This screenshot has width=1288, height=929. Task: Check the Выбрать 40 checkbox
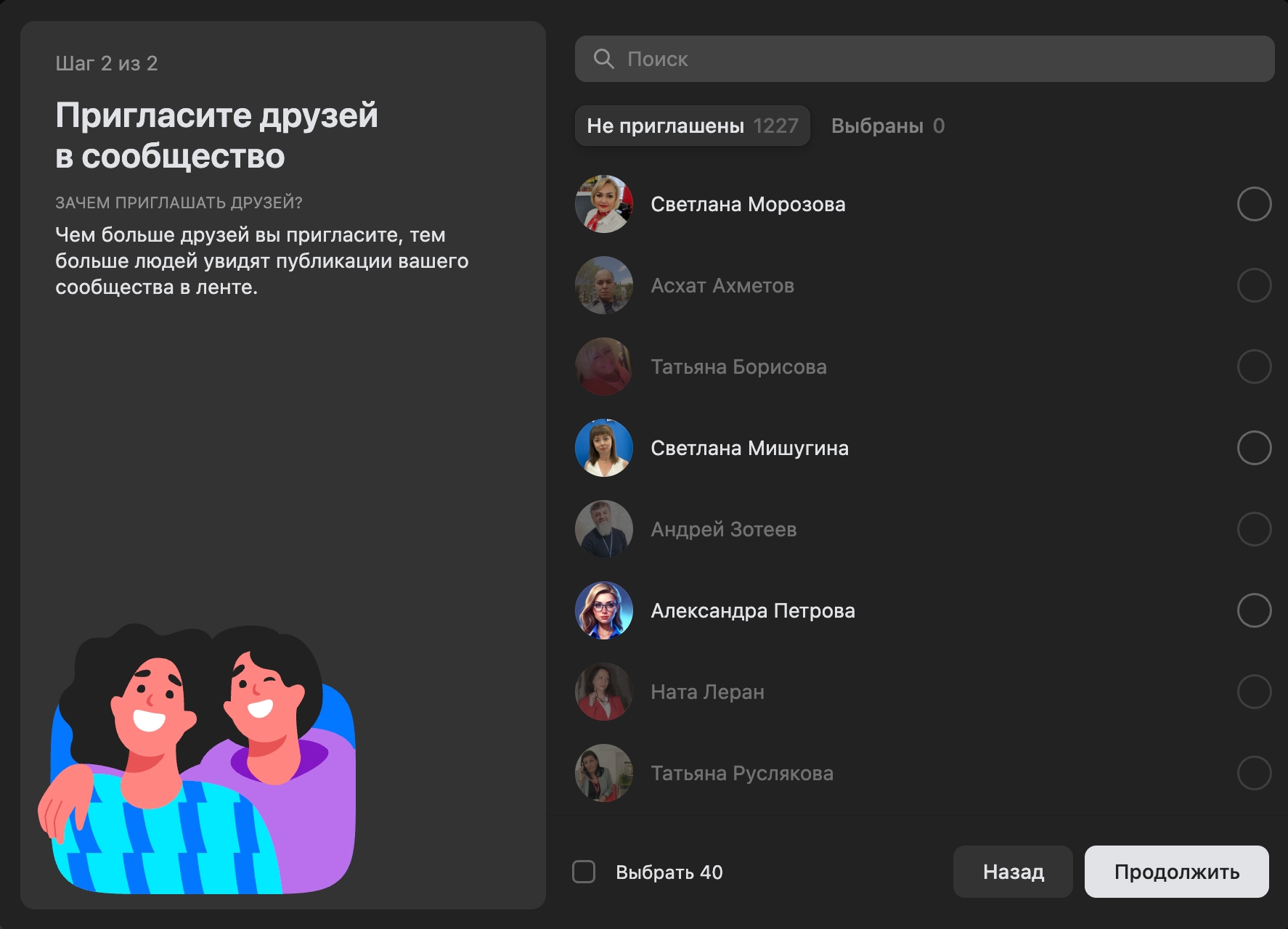[x=584, y=872]
